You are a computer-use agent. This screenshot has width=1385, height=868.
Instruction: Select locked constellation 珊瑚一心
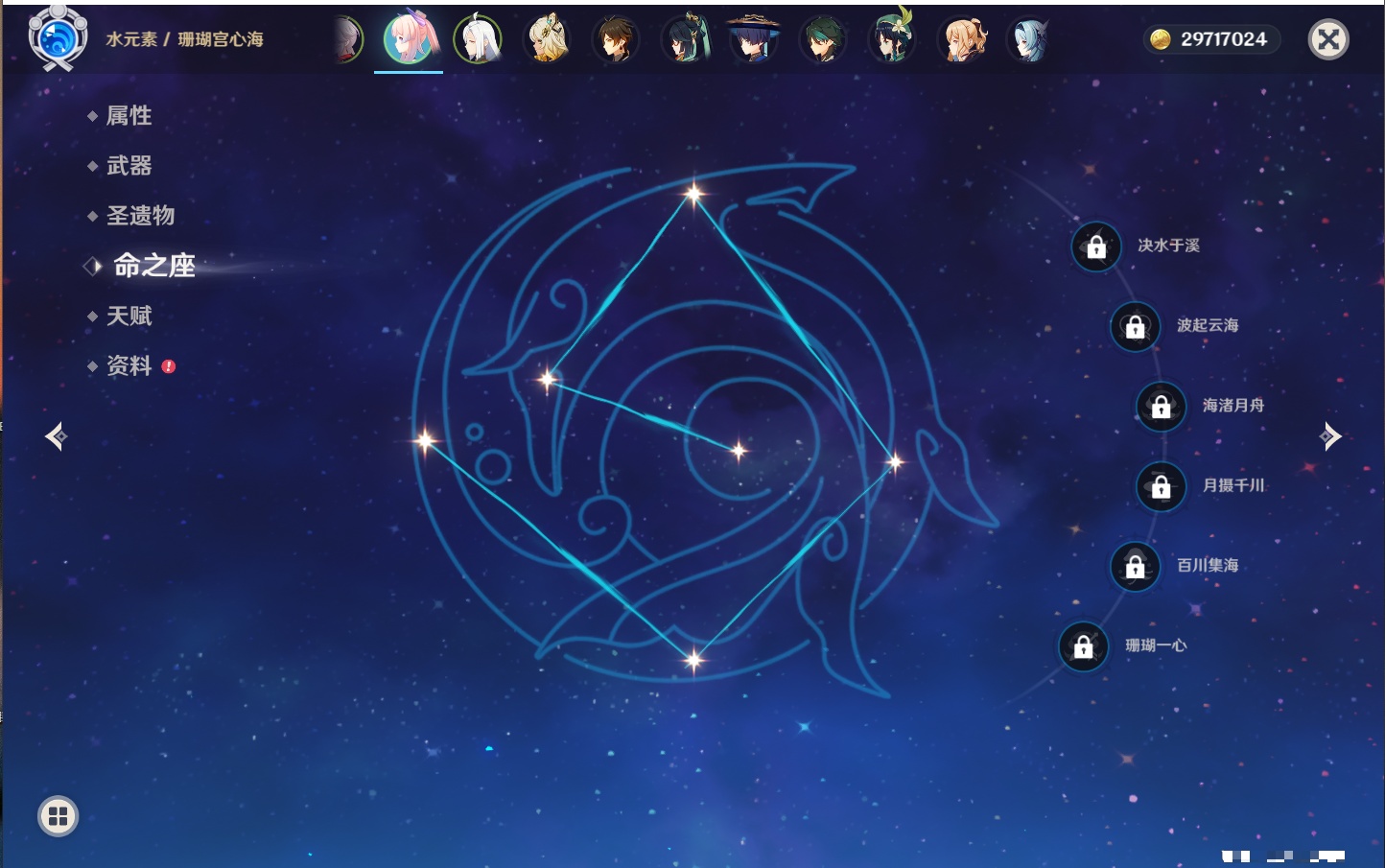pyautogui.click(x=1084, y=646)
